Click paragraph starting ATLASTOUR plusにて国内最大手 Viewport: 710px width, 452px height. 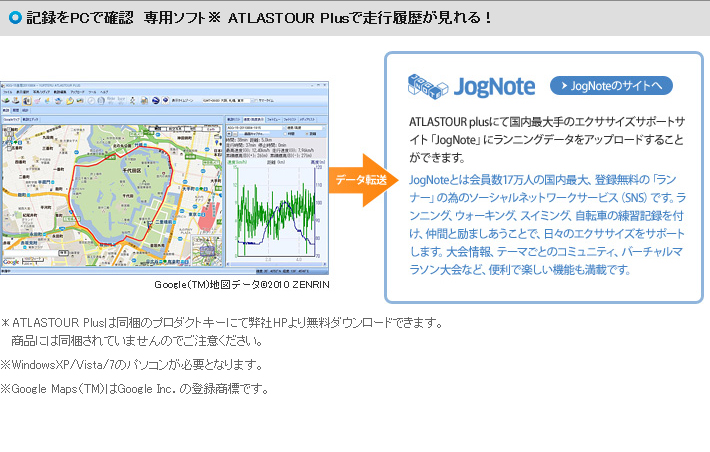point(547,139)
